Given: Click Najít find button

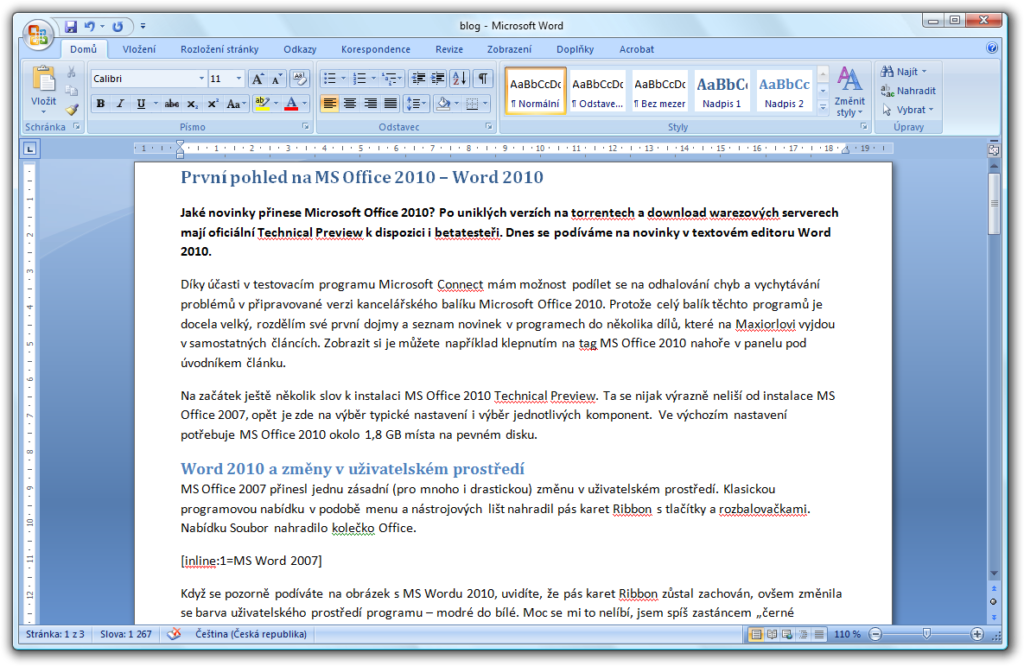Looking at the screenshot, I should 904,71.
